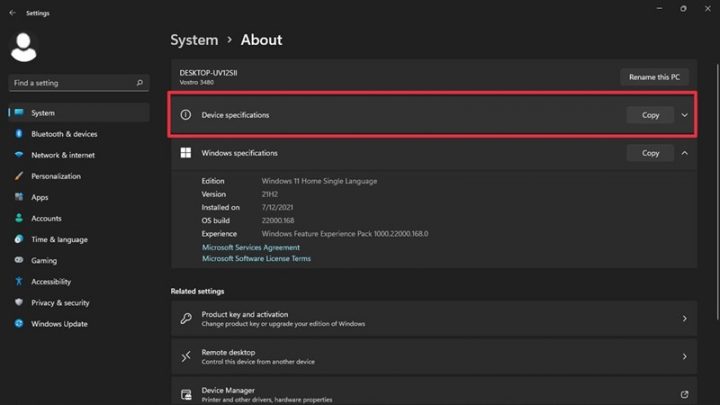Click the search magnifier icon
Viewport: 720px width, 405px height.
[x=139, y=83]
